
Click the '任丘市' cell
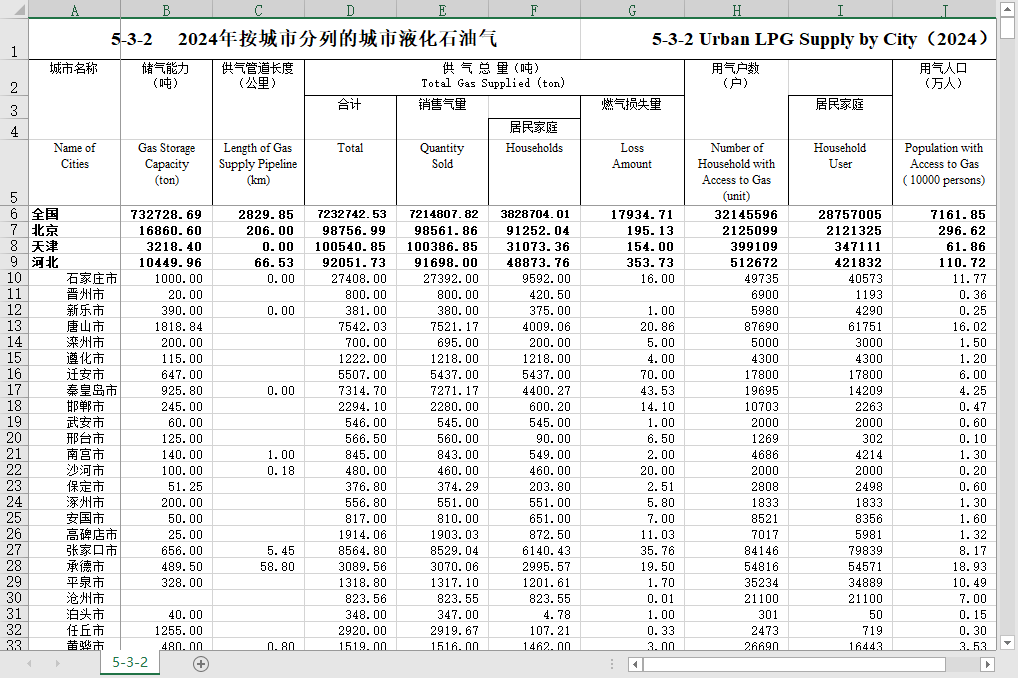(x=85, y=630)
